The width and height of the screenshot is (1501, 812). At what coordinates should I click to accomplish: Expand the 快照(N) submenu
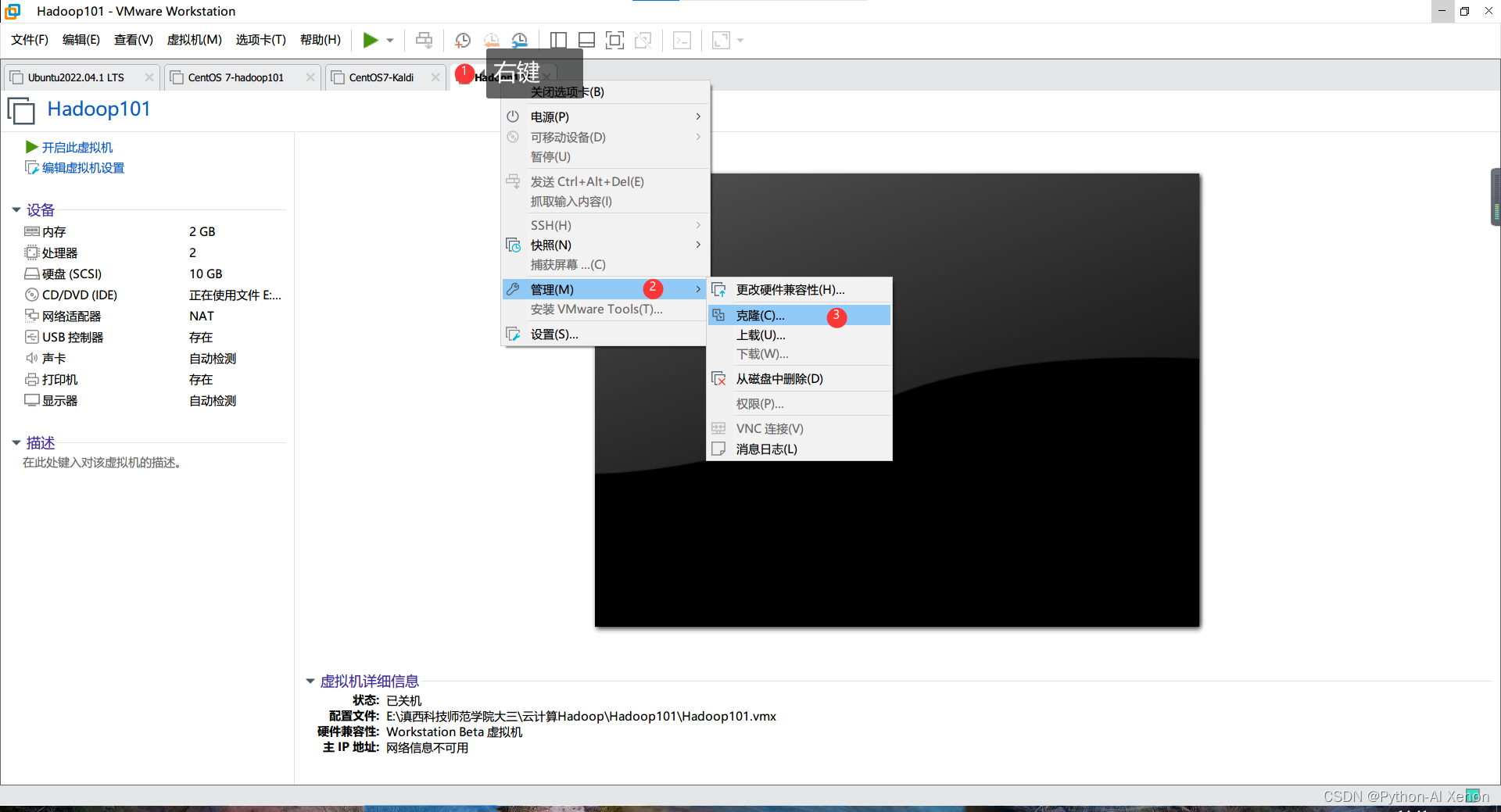[606, 245]
